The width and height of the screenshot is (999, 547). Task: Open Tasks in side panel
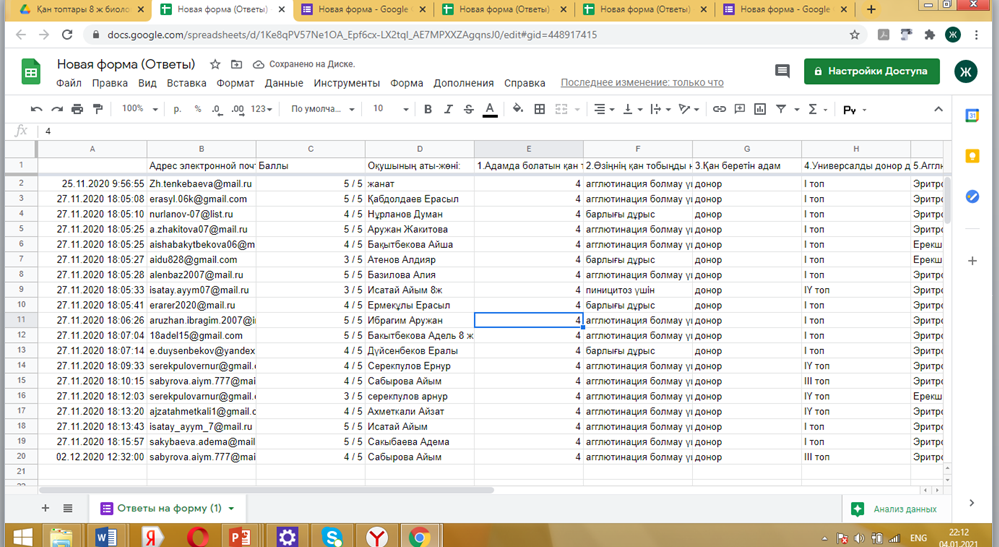tap(972, 197)
